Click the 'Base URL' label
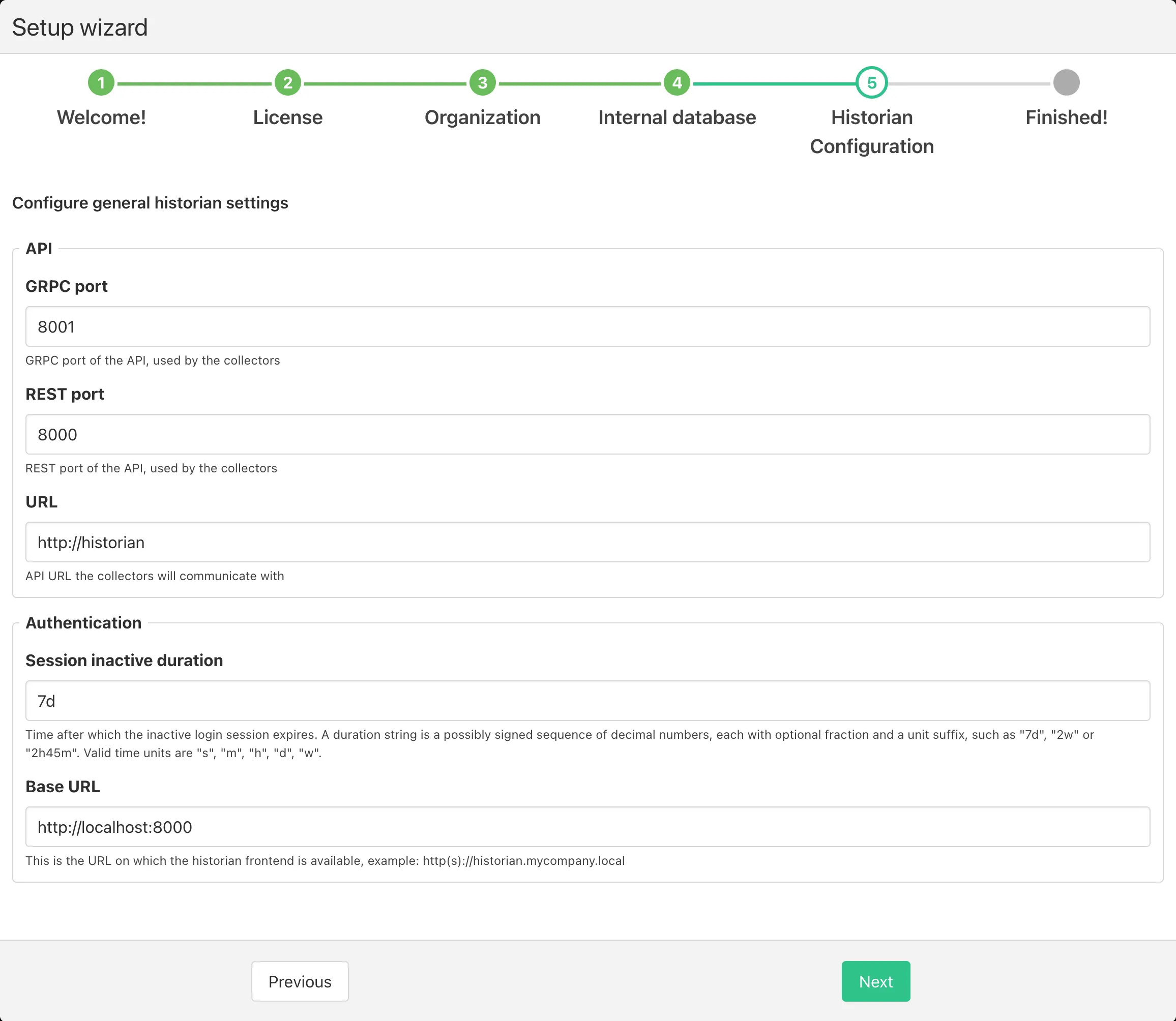This screenshot has width=1176, height=1021. point(63,786)
